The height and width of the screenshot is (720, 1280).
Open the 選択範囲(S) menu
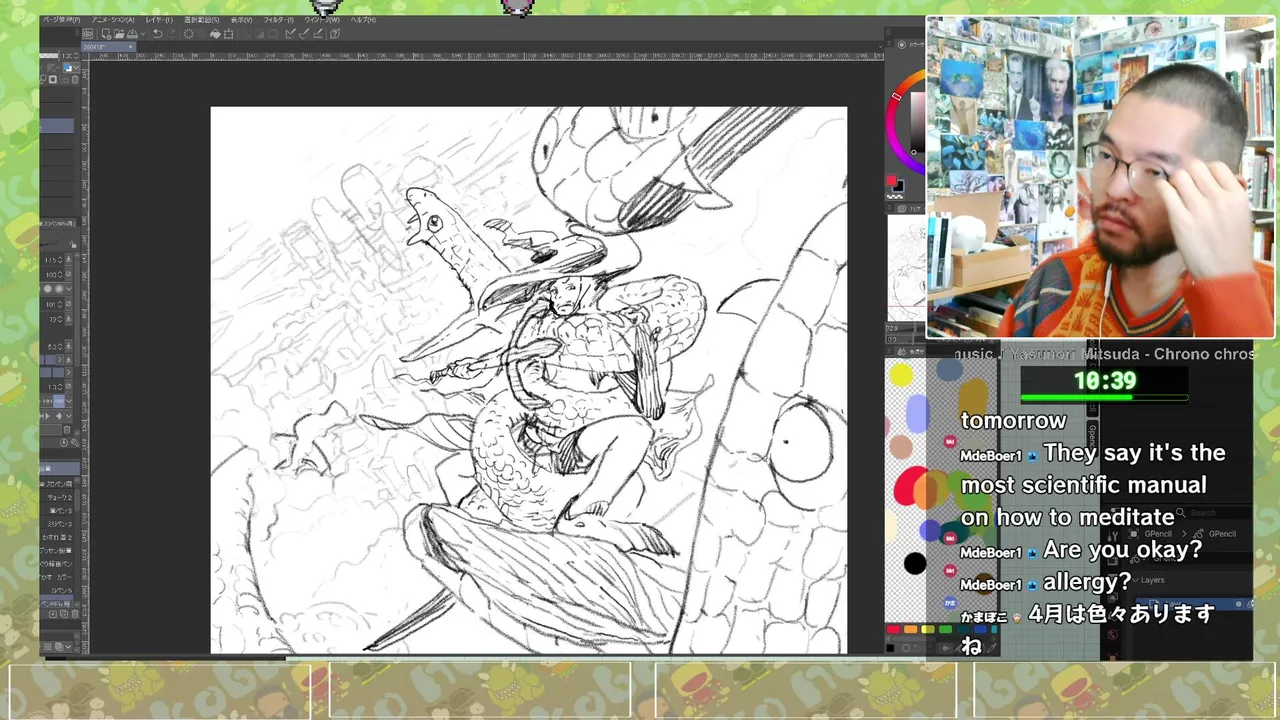201,20
